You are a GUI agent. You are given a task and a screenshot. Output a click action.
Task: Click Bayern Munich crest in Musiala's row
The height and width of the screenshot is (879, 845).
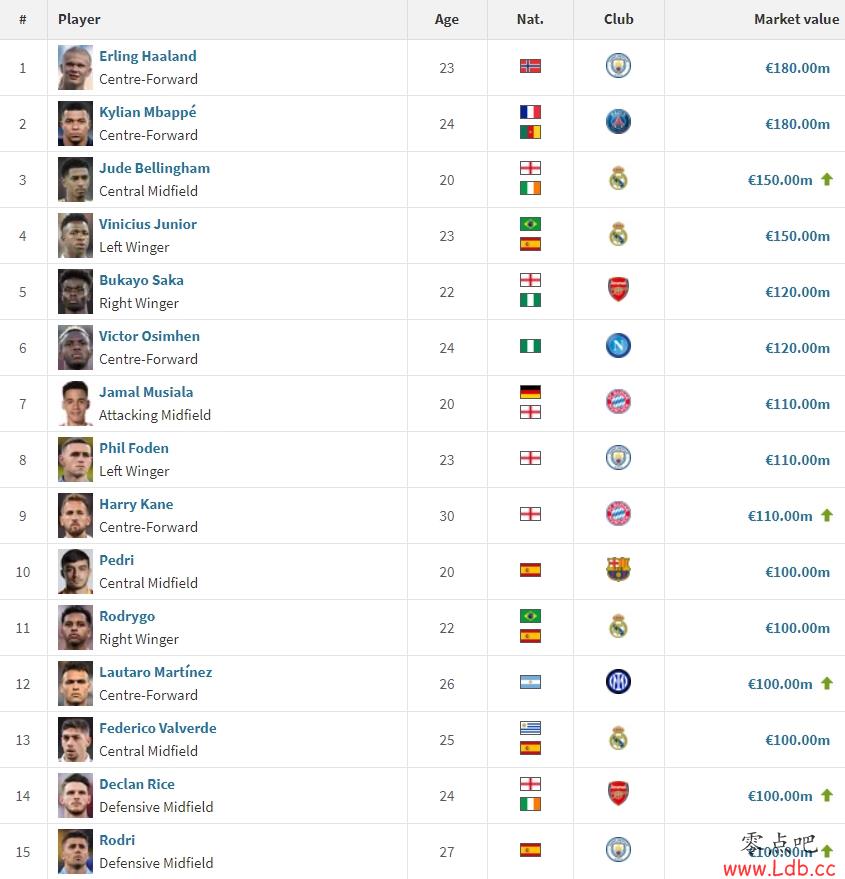tap(618, 402)
